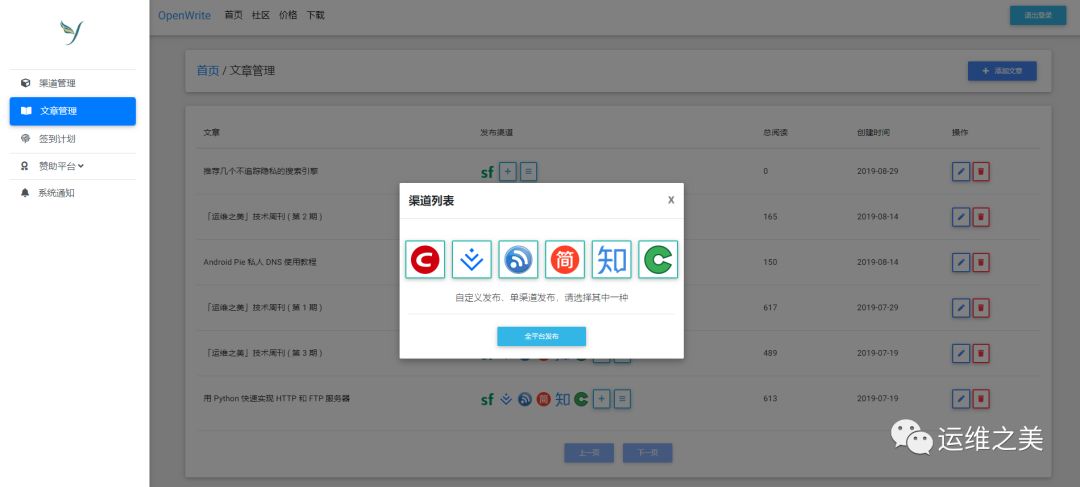Open 文章管理 in the sidebar
The width and height of the screenshot is (1080, 487).
[72, 111]
